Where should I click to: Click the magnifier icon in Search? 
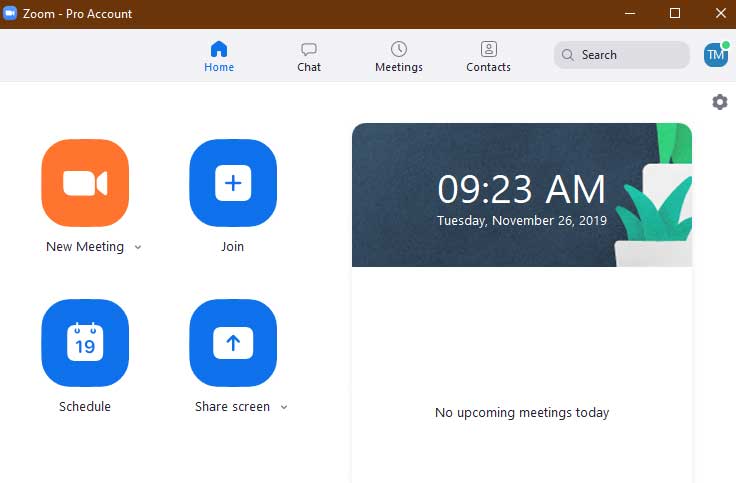coord(567,55)
